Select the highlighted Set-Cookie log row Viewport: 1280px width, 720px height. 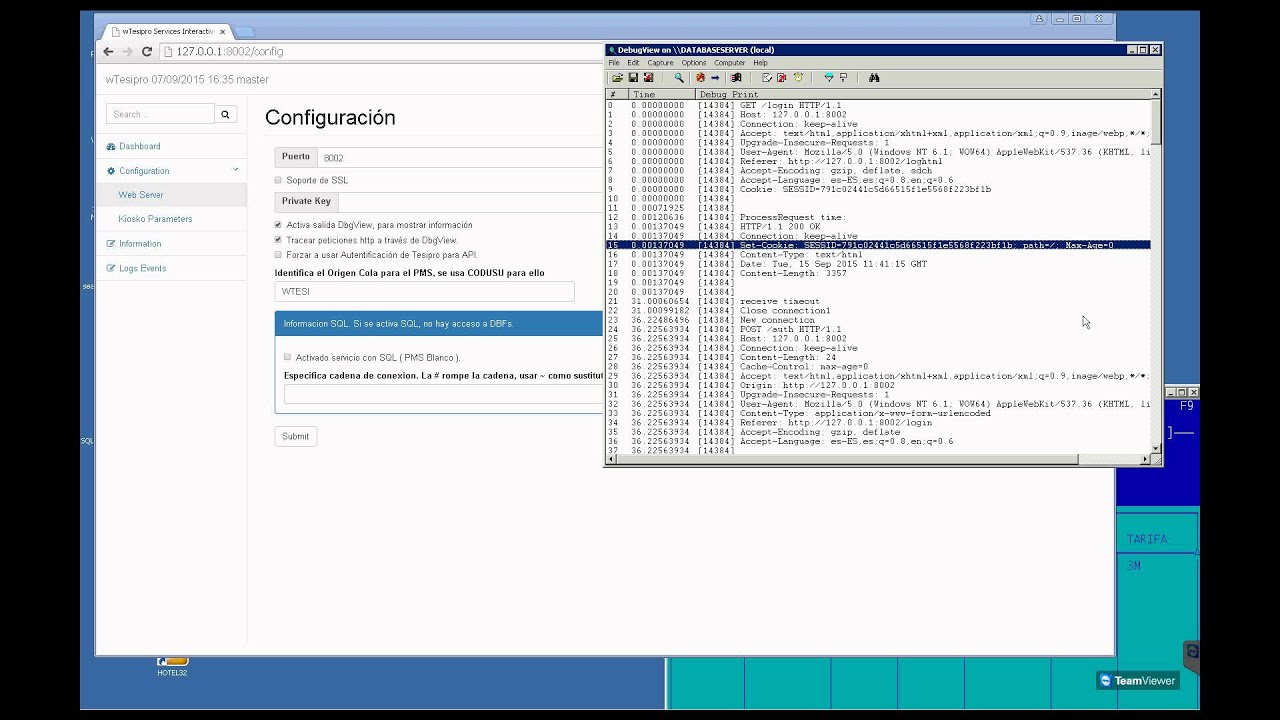[878, 245]
